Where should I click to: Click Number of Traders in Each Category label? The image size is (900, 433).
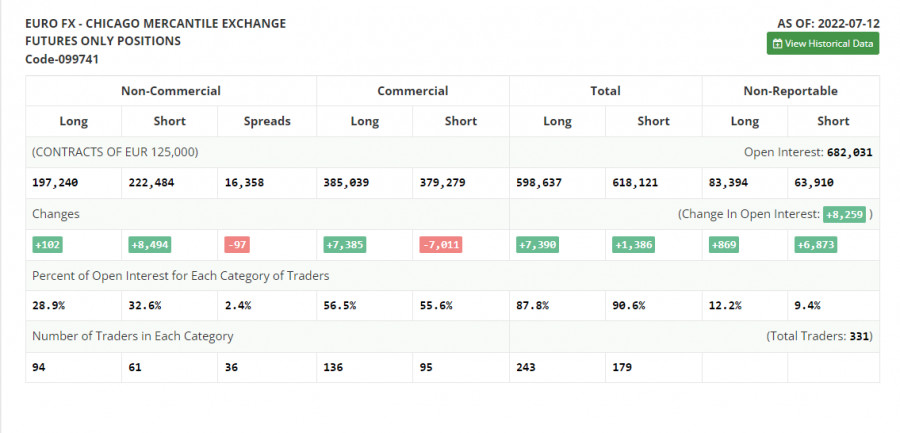pos(133,337)
